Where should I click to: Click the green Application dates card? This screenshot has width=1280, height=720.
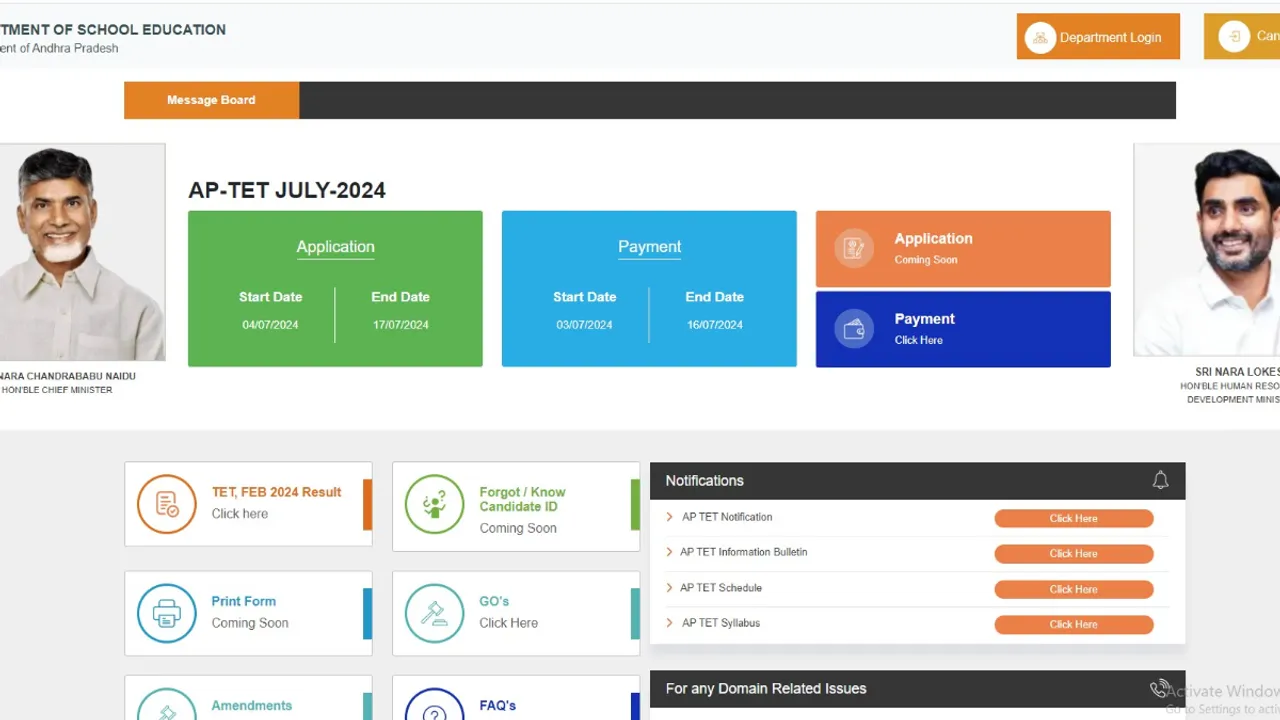tap(335, 288)
